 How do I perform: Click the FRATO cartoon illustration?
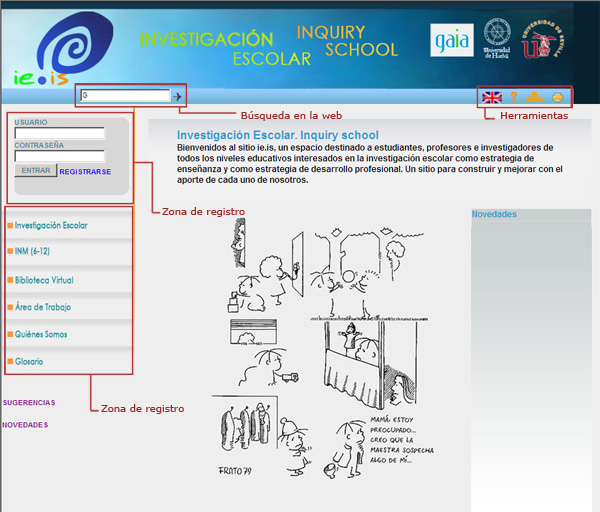323,348
